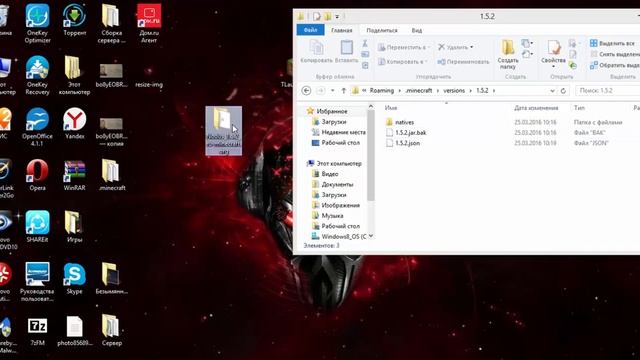Select the file 1.5.2.json
Screen dimensions: 640x360
pos(403,143)
